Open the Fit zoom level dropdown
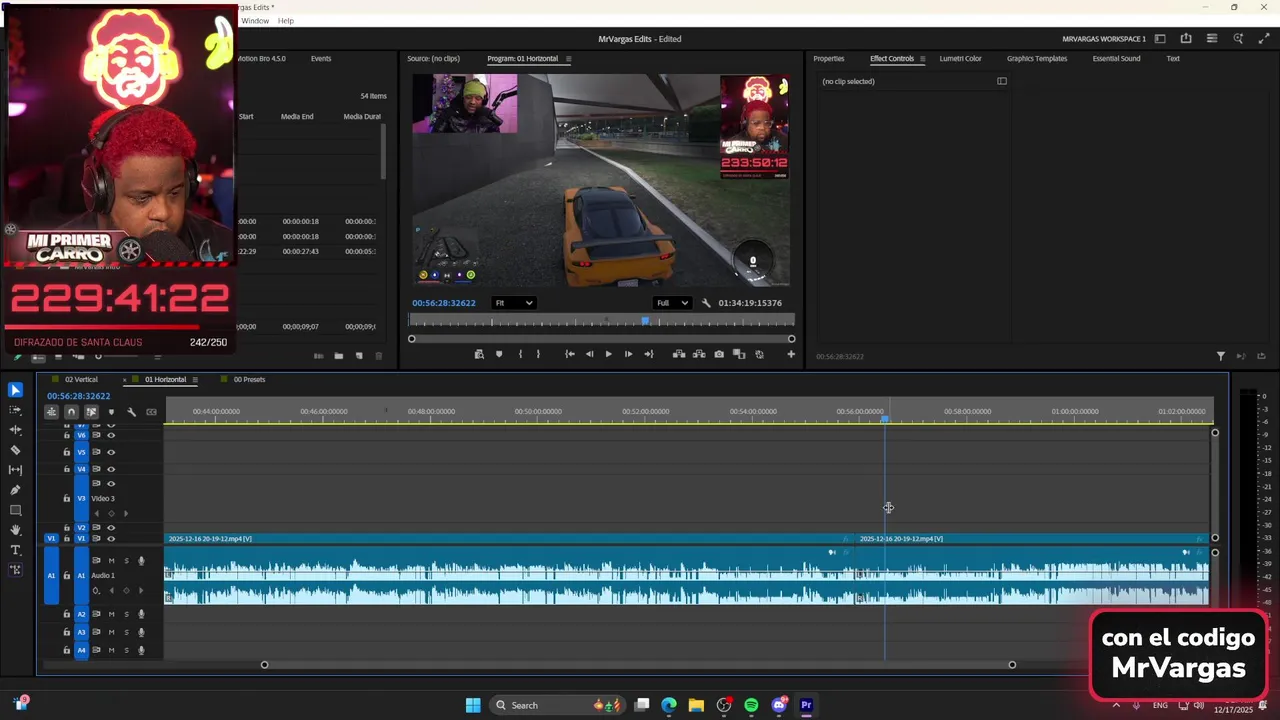Viewport: 1280px width, 720px height. 514,303
